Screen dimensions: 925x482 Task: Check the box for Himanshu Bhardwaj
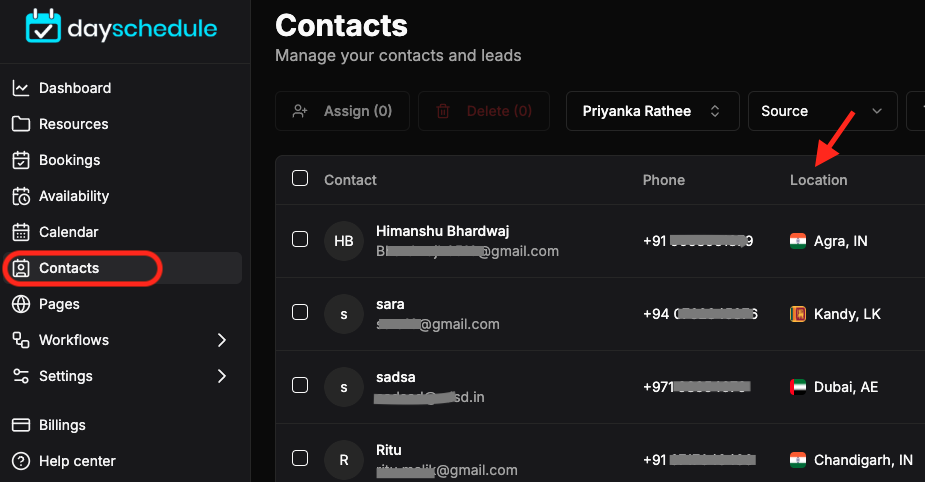click(300, 239)
